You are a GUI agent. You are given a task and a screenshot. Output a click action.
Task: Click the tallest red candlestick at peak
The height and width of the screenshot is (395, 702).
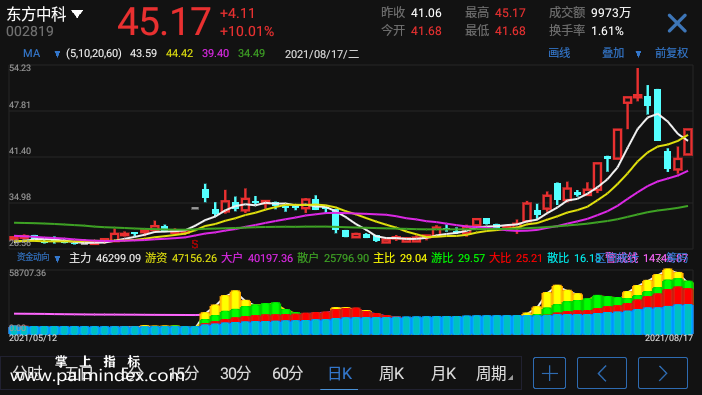(638, 84)
